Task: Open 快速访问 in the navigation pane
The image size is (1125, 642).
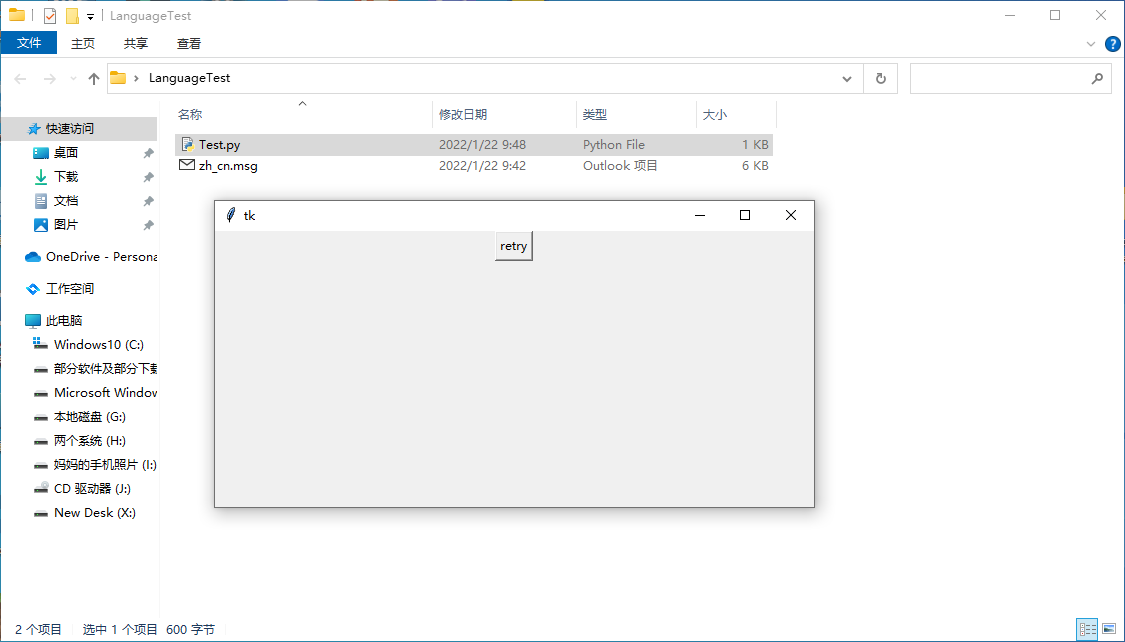Action: click(x=70, y=128)
